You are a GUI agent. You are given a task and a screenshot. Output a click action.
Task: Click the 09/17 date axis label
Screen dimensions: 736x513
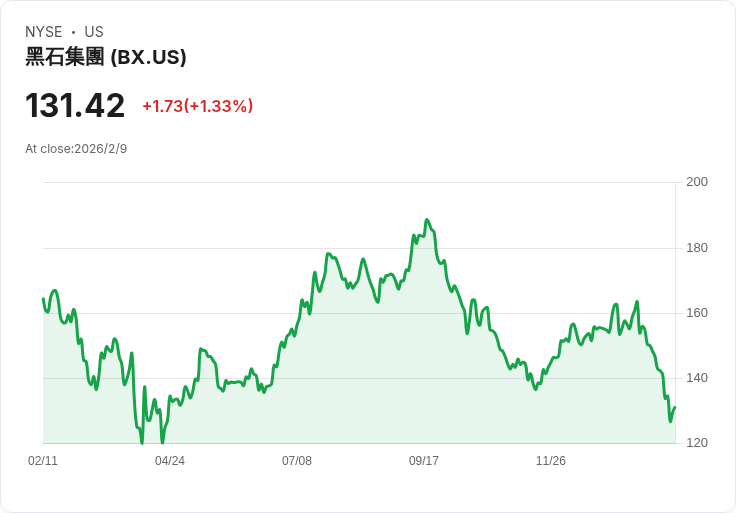(424, 461)
